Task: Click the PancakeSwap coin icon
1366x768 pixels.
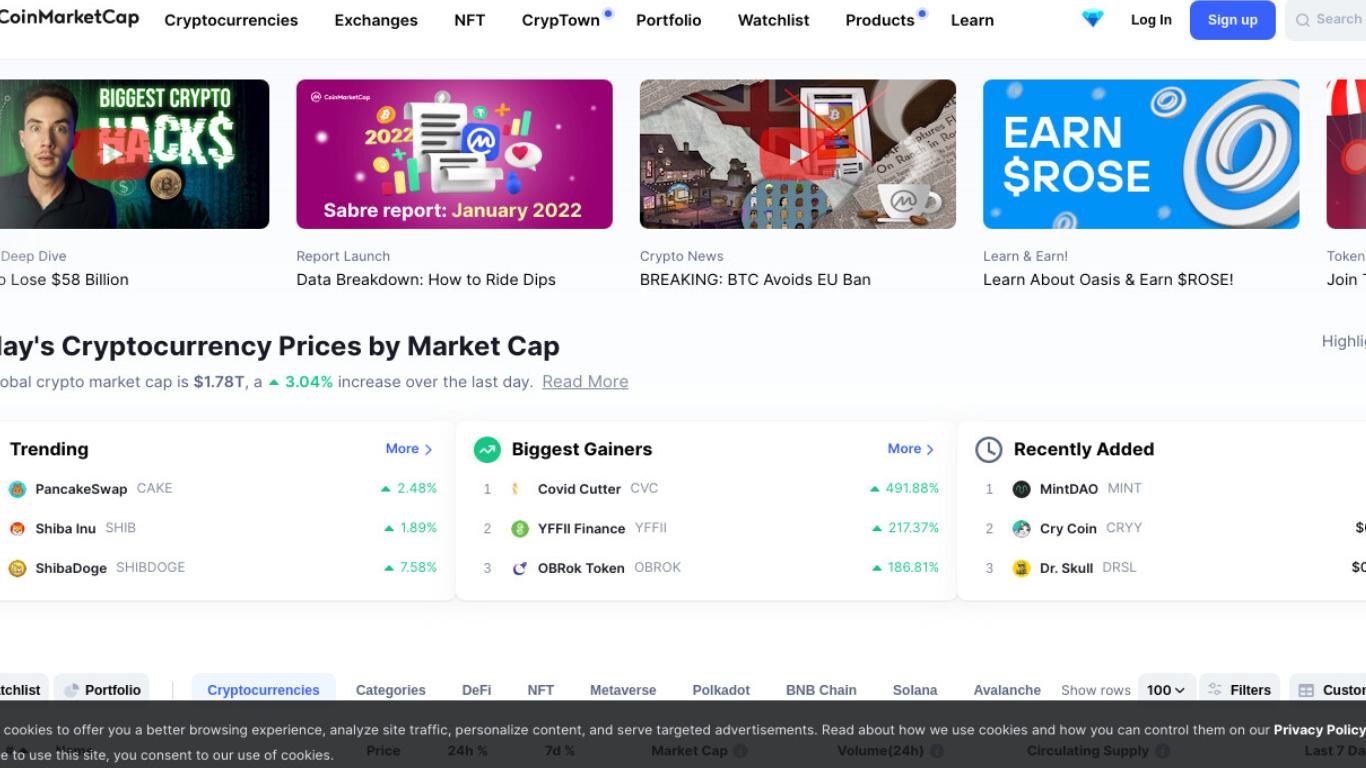Action: pyautogui.click(x=17, y=489)
